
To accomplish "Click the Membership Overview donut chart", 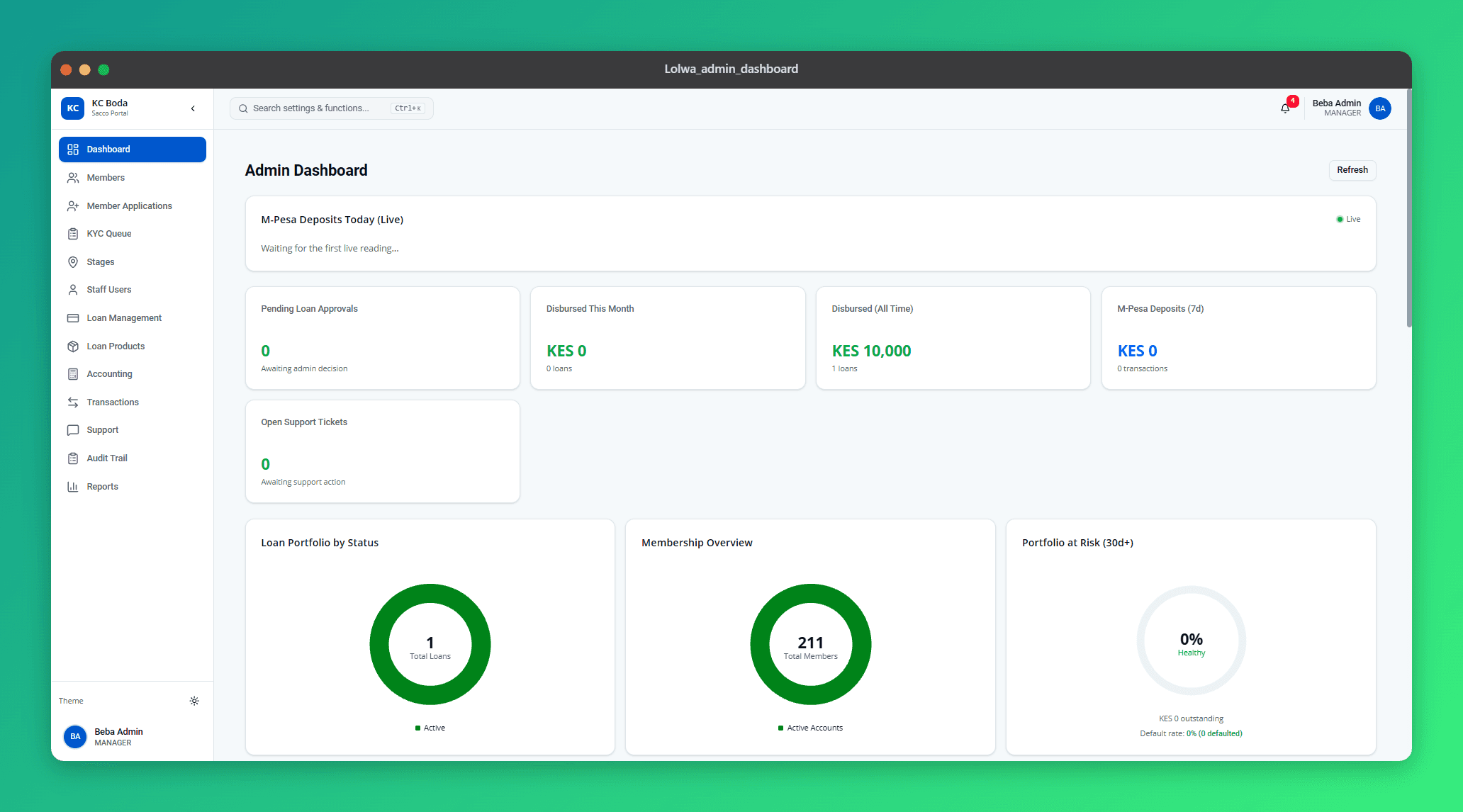I will click(811, 644).
